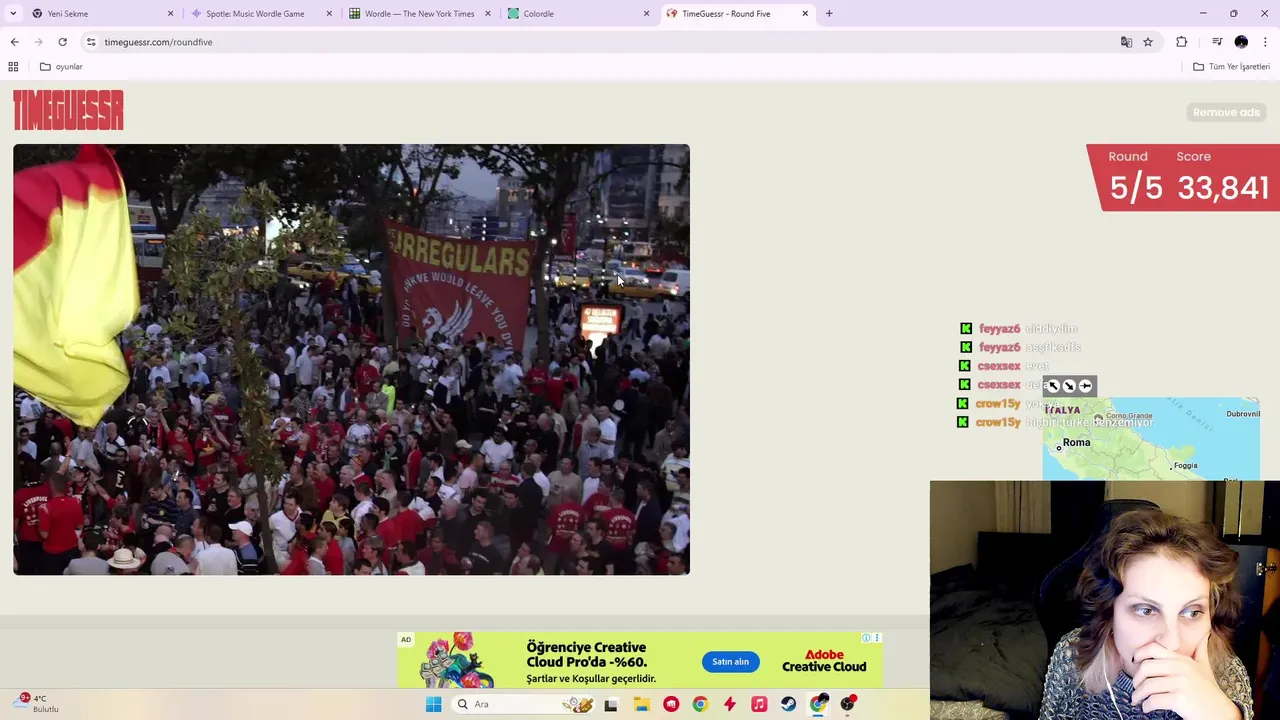Viewport: 1280px width, 720px height.
Task: Go back with the browser back arrow
Action: (x=14, y=42)
